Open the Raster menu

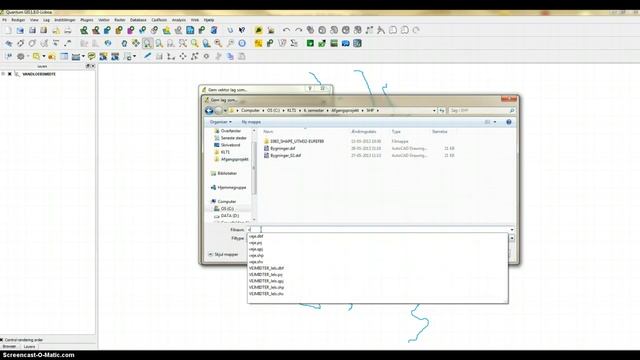(x=120, y=20)
